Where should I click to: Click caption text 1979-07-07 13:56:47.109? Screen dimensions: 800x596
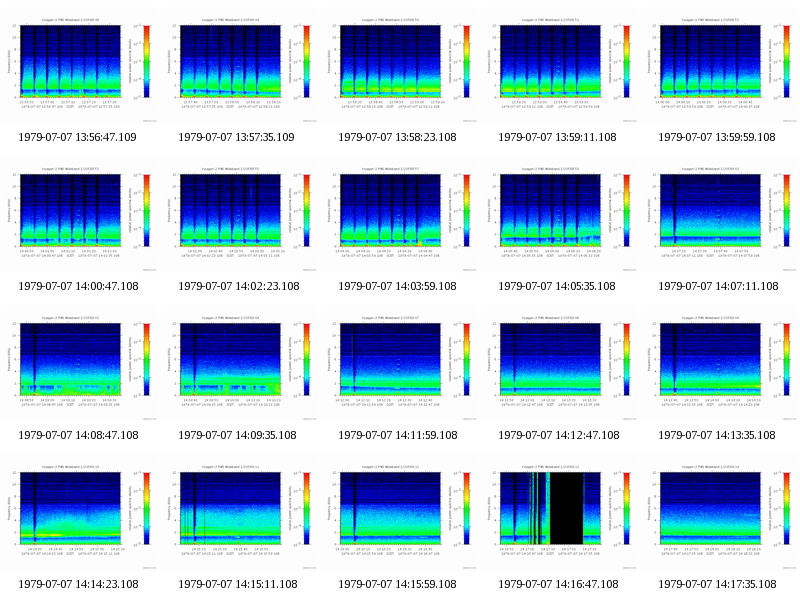78,137
